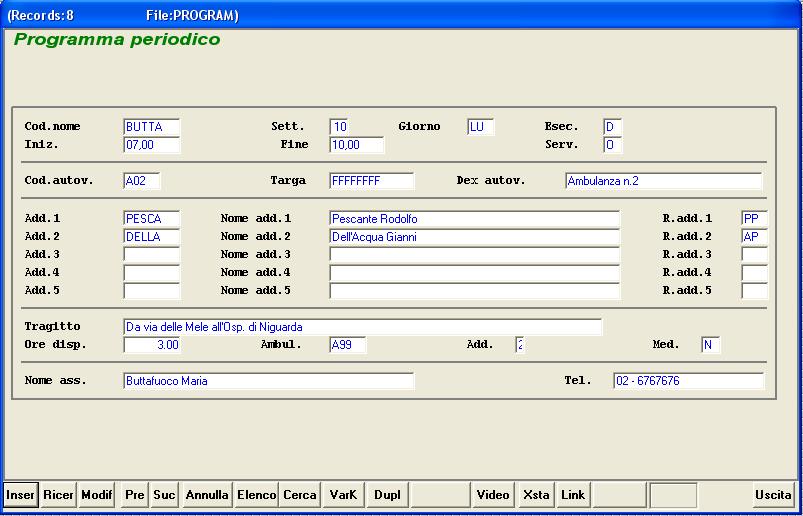
Task: Select the Giorno field showing LU
Action: click(480, 127)
